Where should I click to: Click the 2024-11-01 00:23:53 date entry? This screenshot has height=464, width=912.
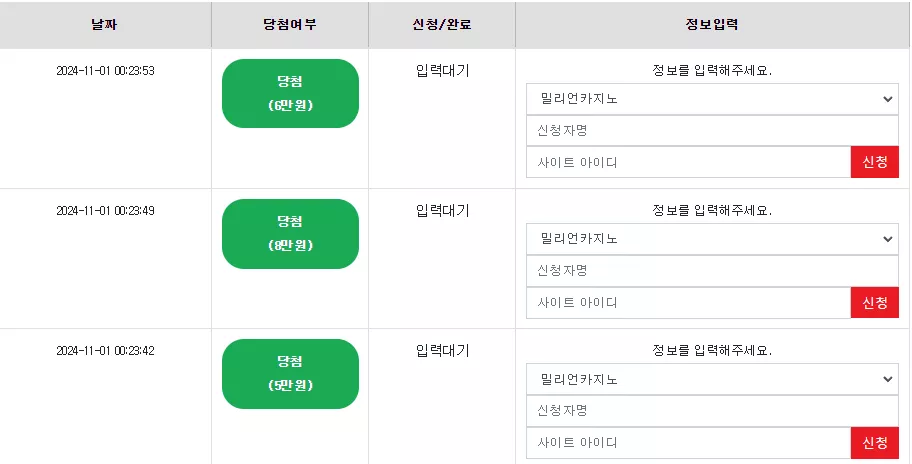(105, 70)
